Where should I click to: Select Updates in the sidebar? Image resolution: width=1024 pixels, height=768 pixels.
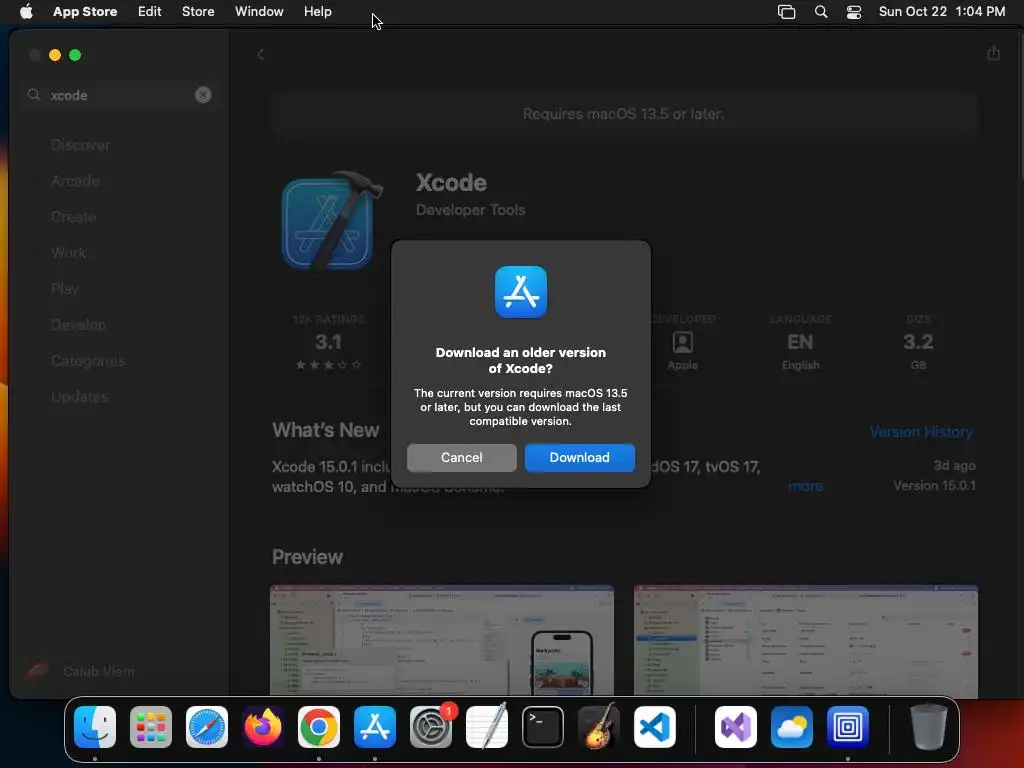click(x=80, y=396)
